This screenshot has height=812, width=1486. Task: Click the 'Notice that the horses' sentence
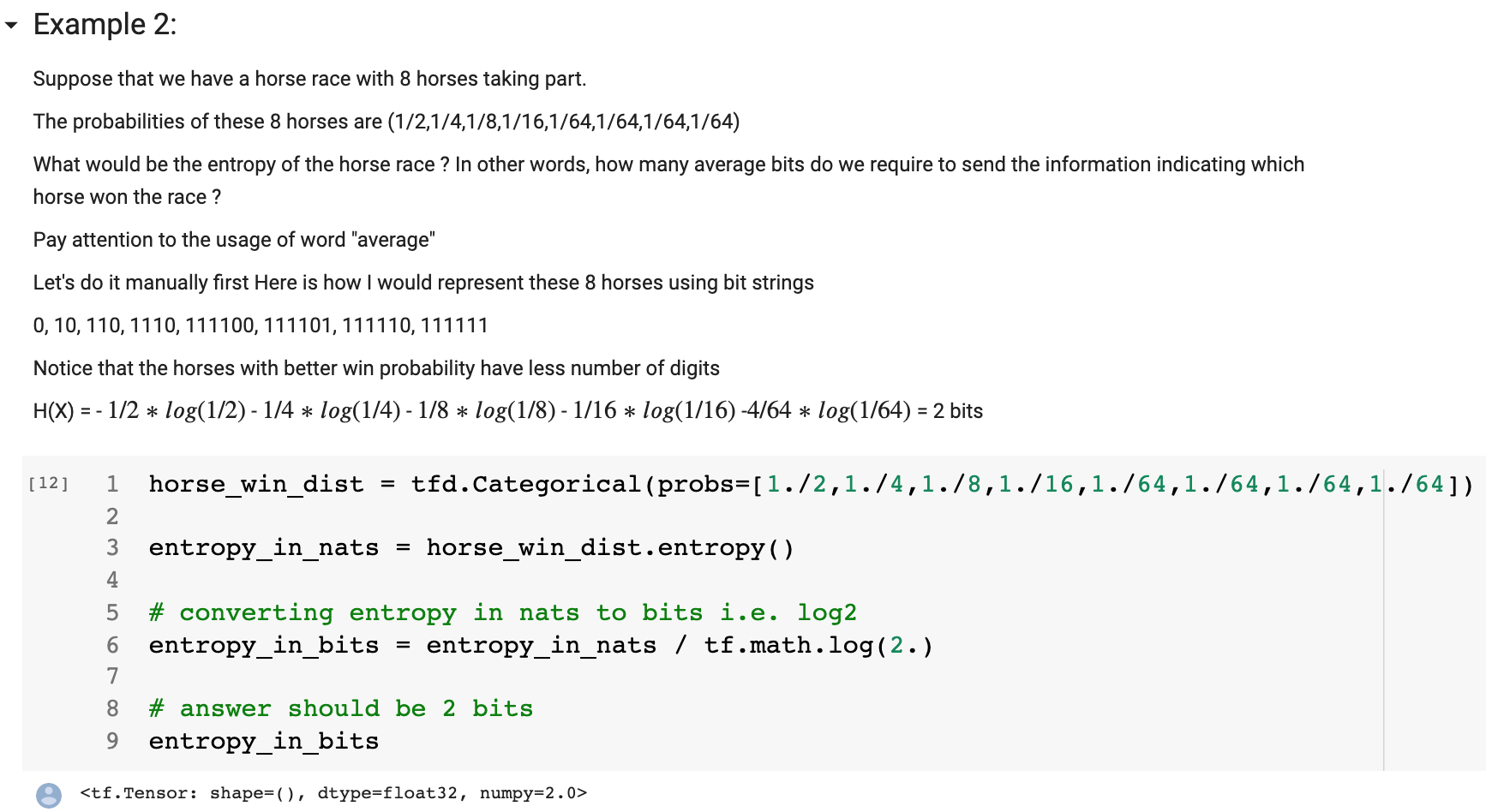[x=376, y=368]
